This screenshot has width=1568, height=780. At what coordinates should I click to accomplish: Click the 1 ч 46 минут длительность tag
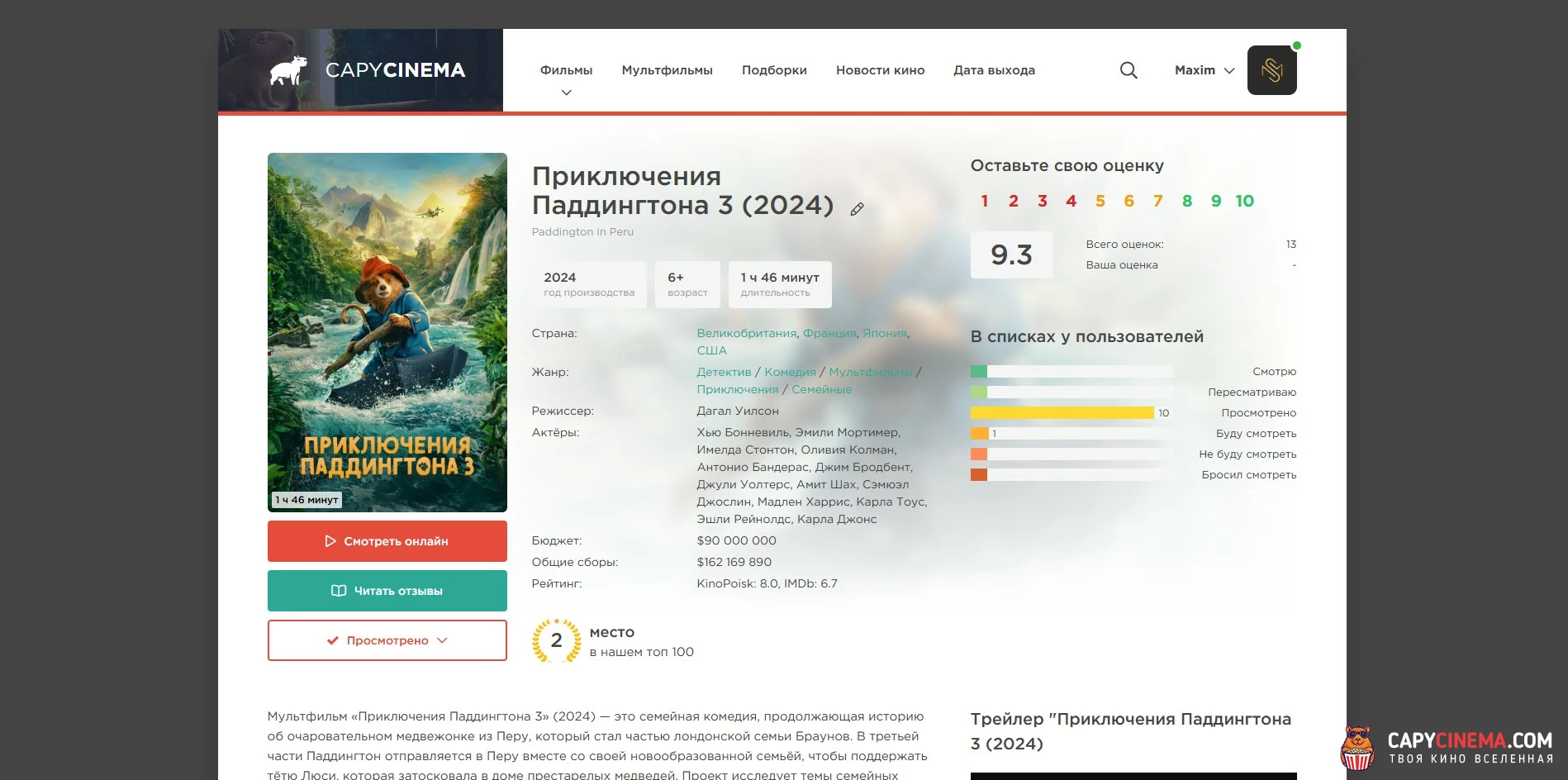[780, 284]
